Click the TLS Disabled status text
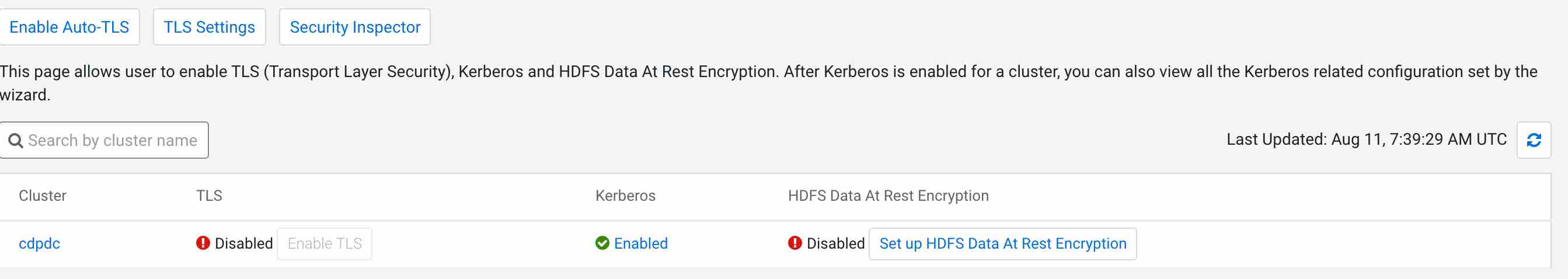This screenshot has height=279, width=1568. pyautogui.click(x=243, y=243)
